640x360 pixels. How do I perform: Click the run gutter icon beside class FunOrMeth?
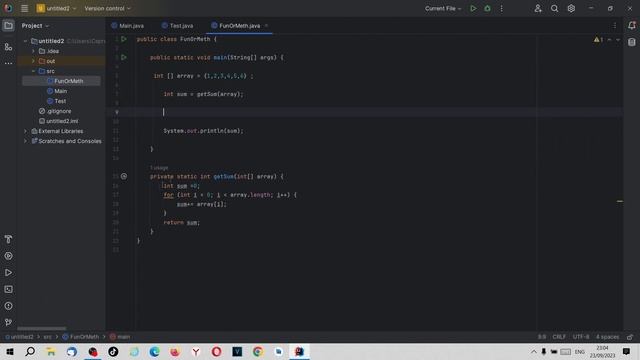[x=124, y=39]
